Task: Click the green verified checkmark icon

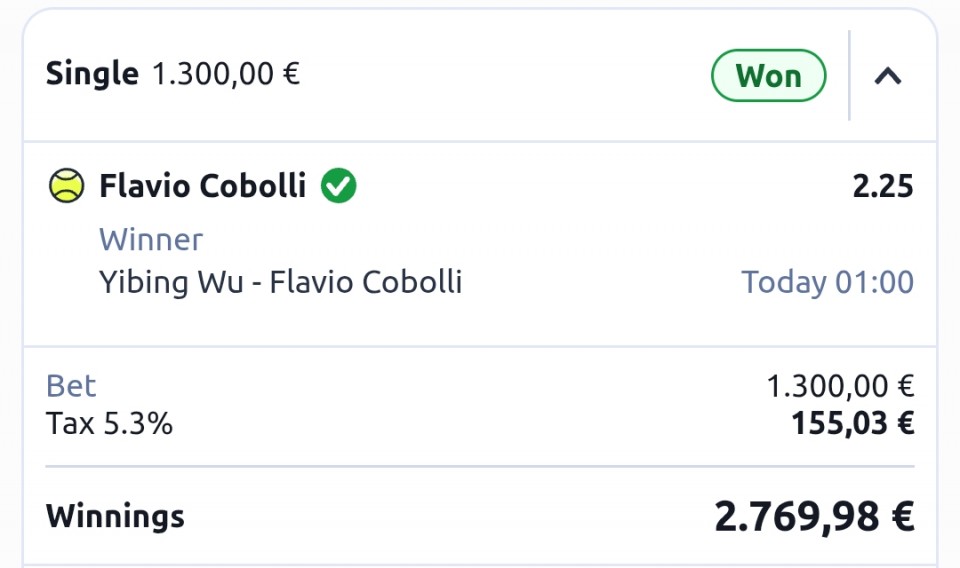Action: pyautogui.click(x=339, y=186)
